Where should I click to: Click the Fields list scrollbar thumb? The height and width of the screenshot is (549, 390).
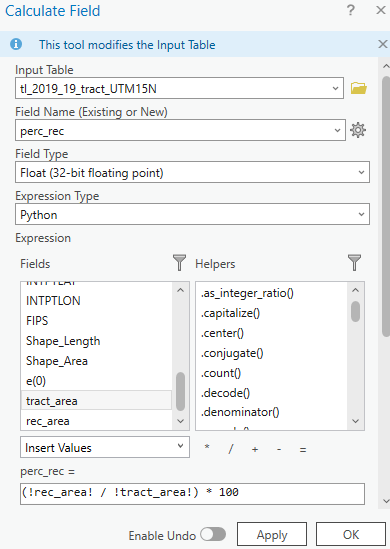181,391
